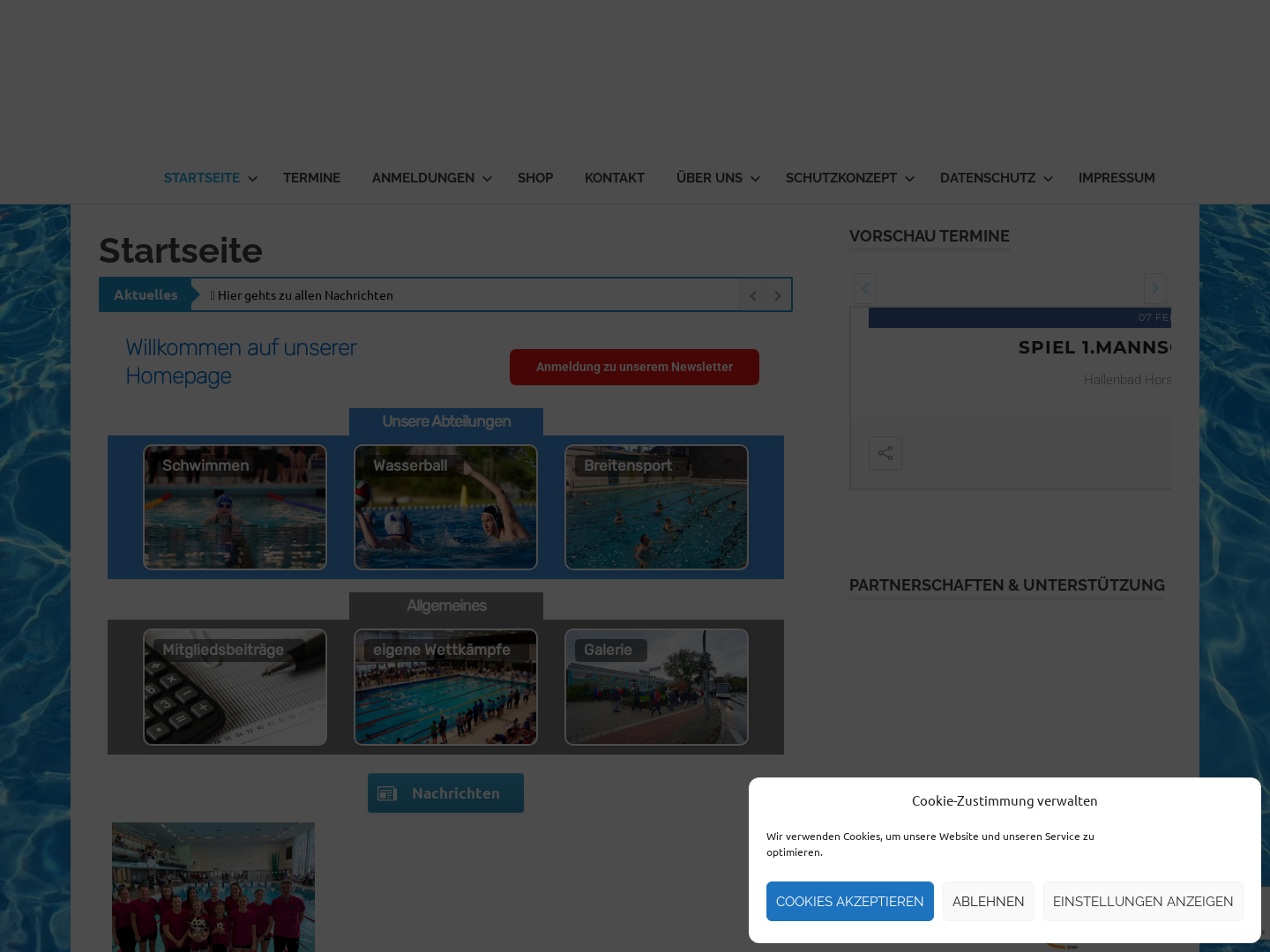
Task: Open the Über uns menu item
Action: click(709, 178)
